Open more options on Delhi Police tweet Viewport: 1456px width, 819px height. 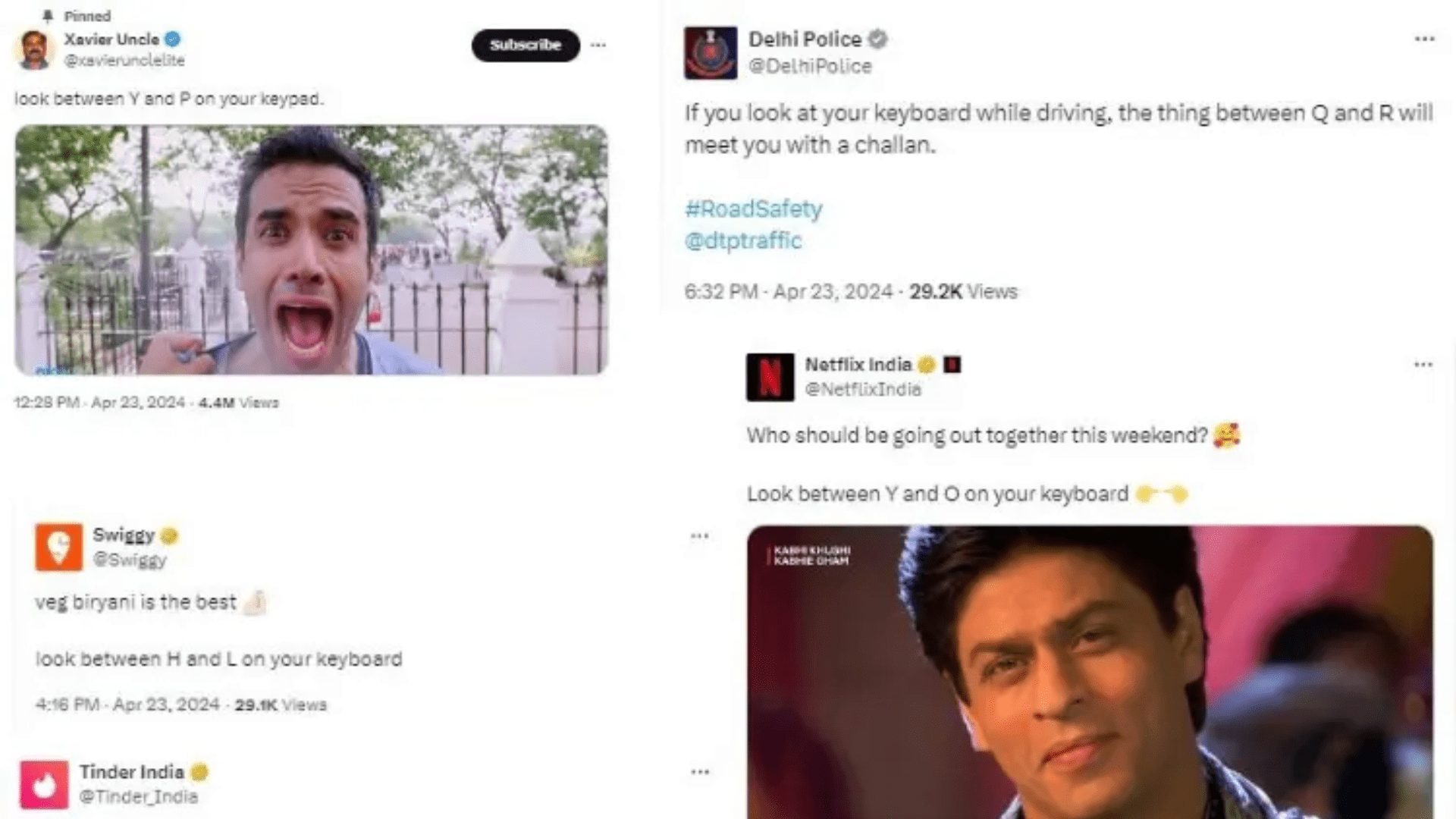1424,39
